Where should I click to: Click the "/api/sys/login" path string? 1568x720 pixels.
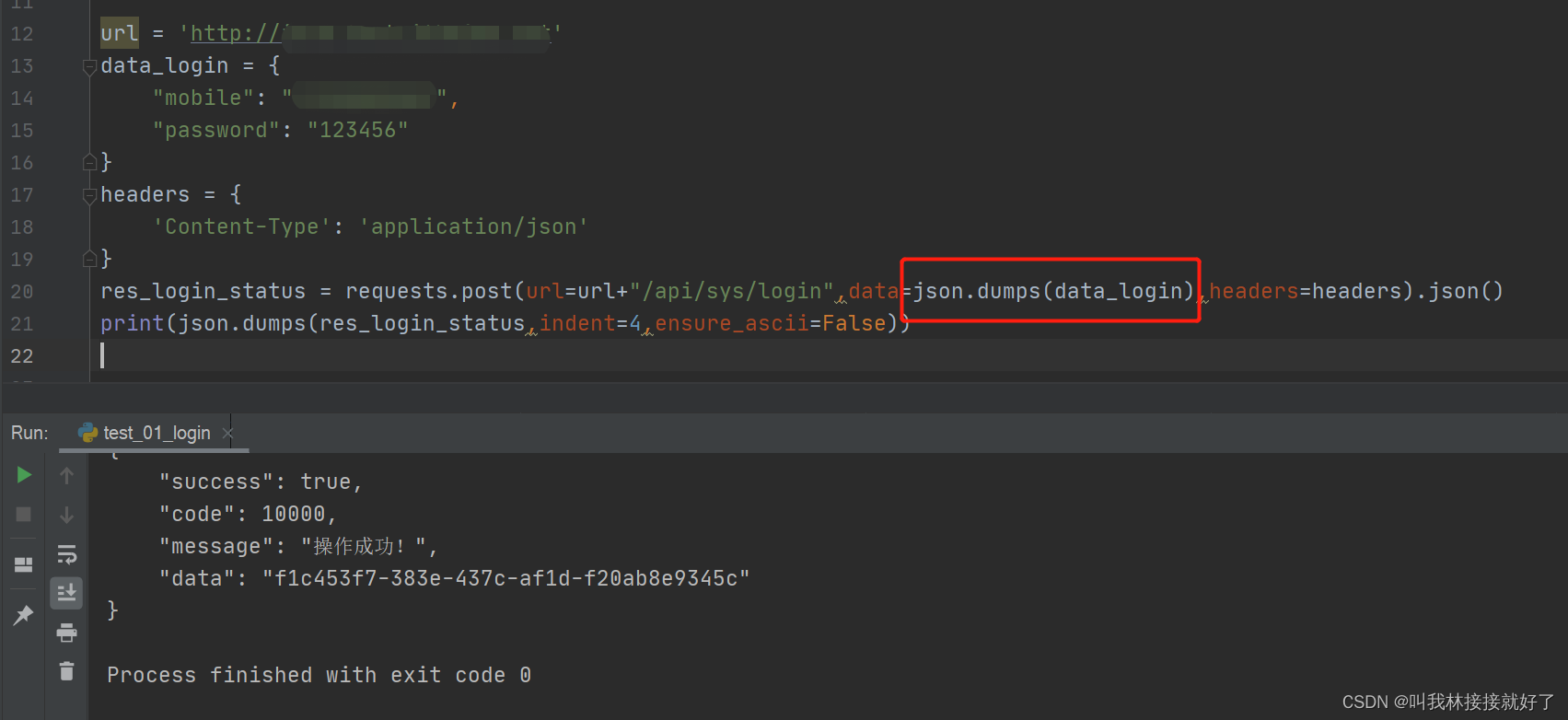point(732,291)
